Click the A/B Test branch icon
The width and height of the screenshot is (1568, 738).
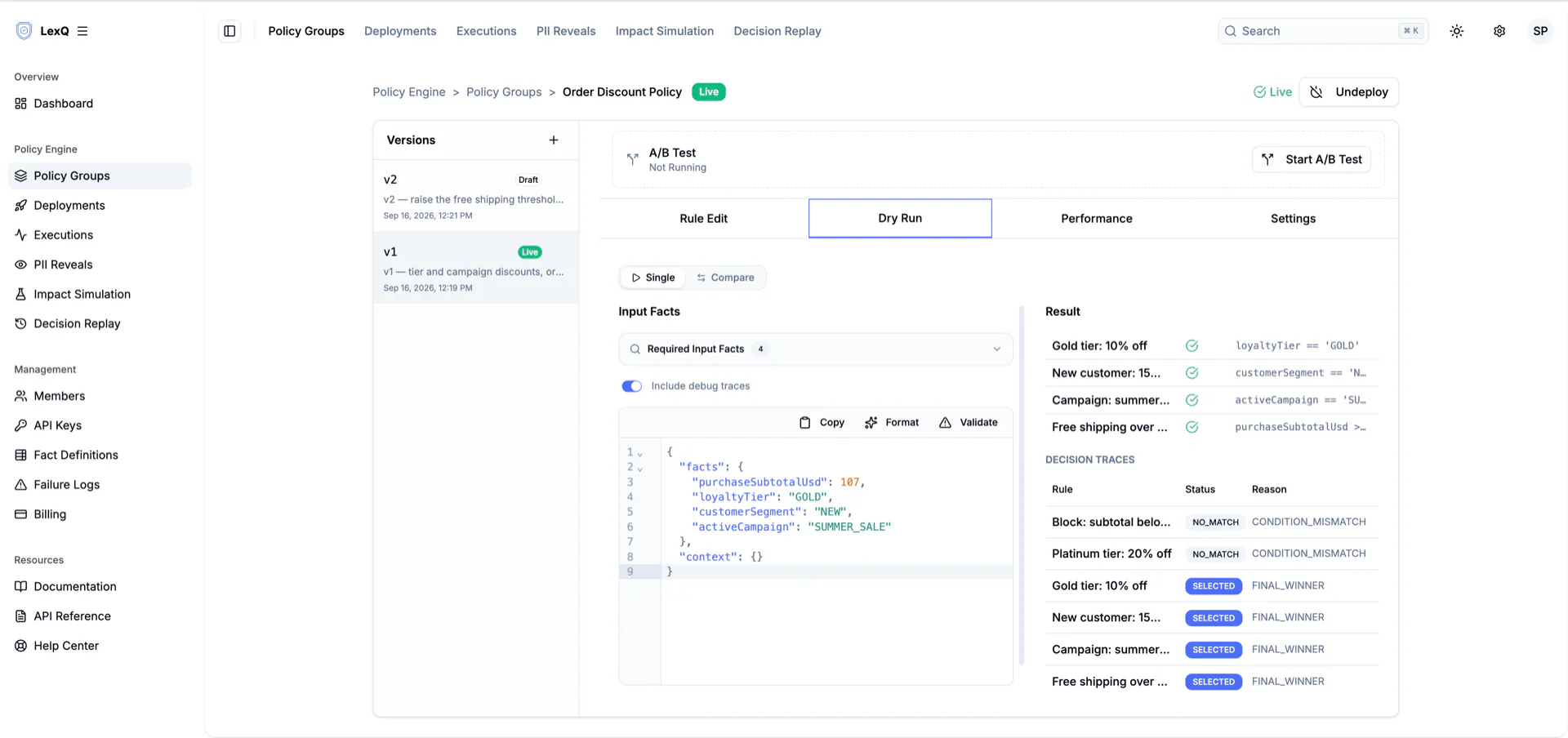(632, 159)
